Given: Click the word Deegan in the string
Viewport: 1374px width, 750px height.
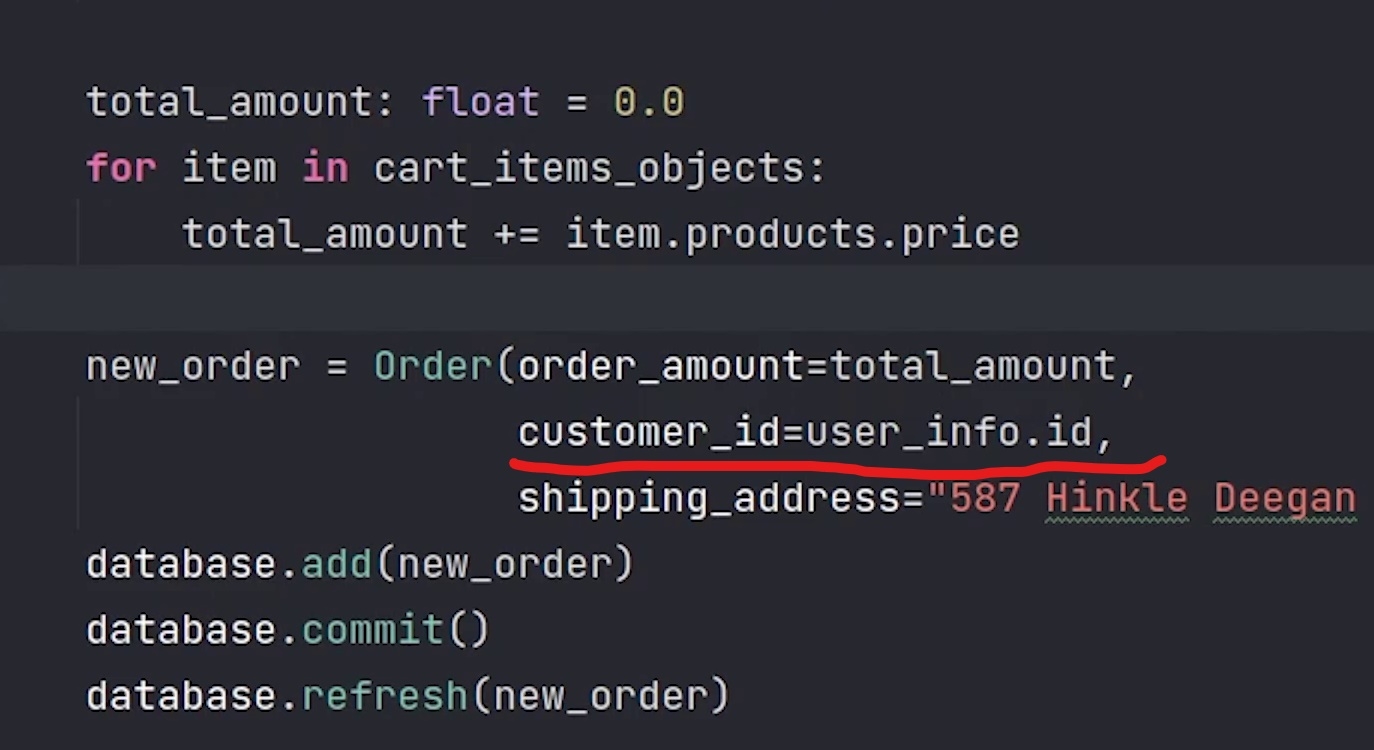Looking at the screenshot, I should point(1284,498).
